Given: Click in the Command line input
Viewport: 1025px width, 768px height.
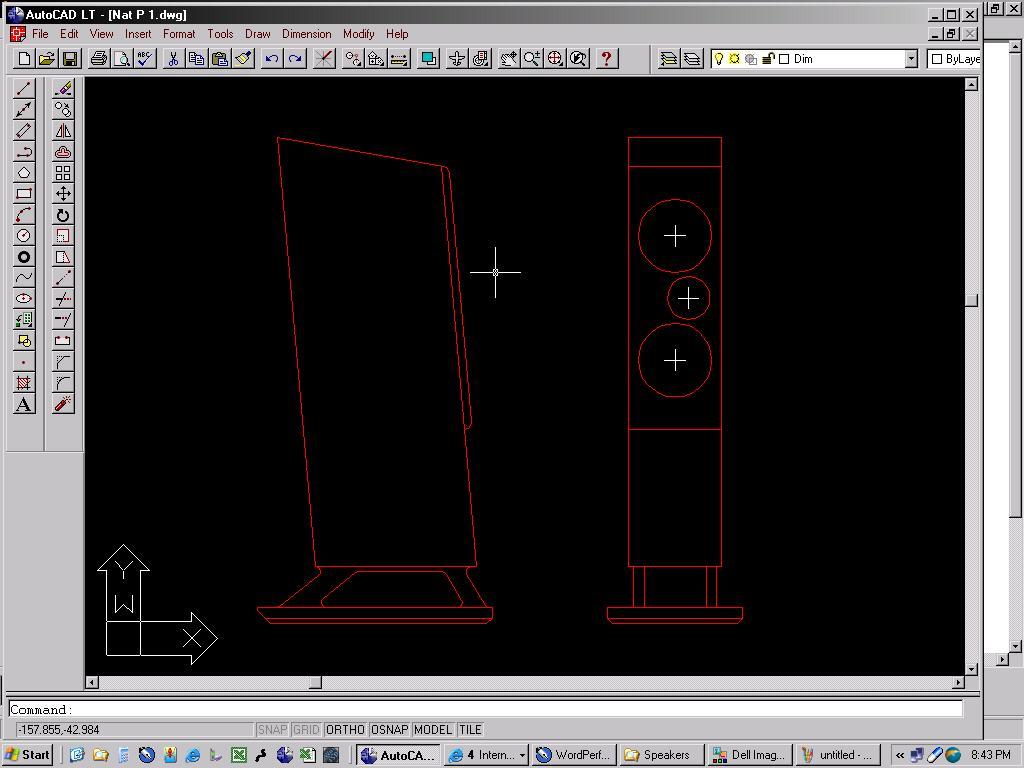Looking at the screenshot, I should pyautogui.click(x=485, y=709).
